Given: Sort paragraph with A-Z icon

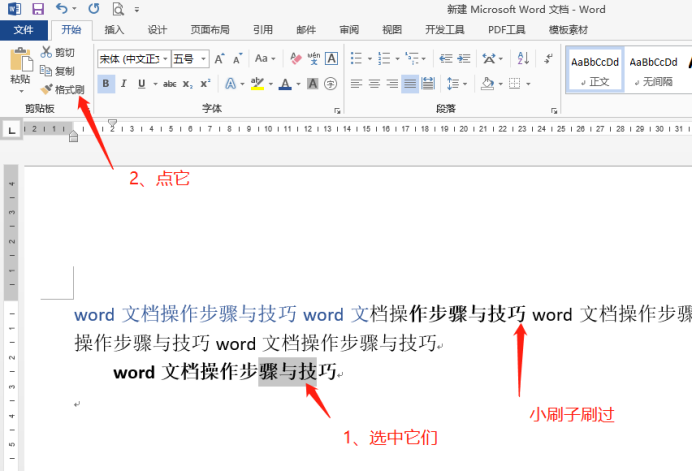Looking at the screenshot, I should coord(523,58).
